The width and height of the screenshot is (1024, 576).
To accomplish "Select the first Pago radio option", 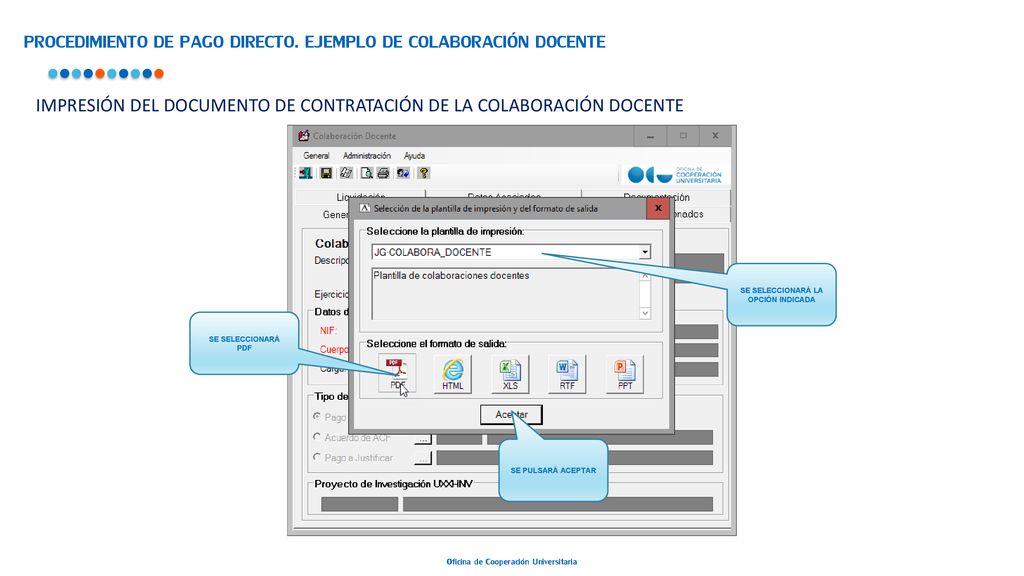I will pyautogui.click(x=317, y=416).
